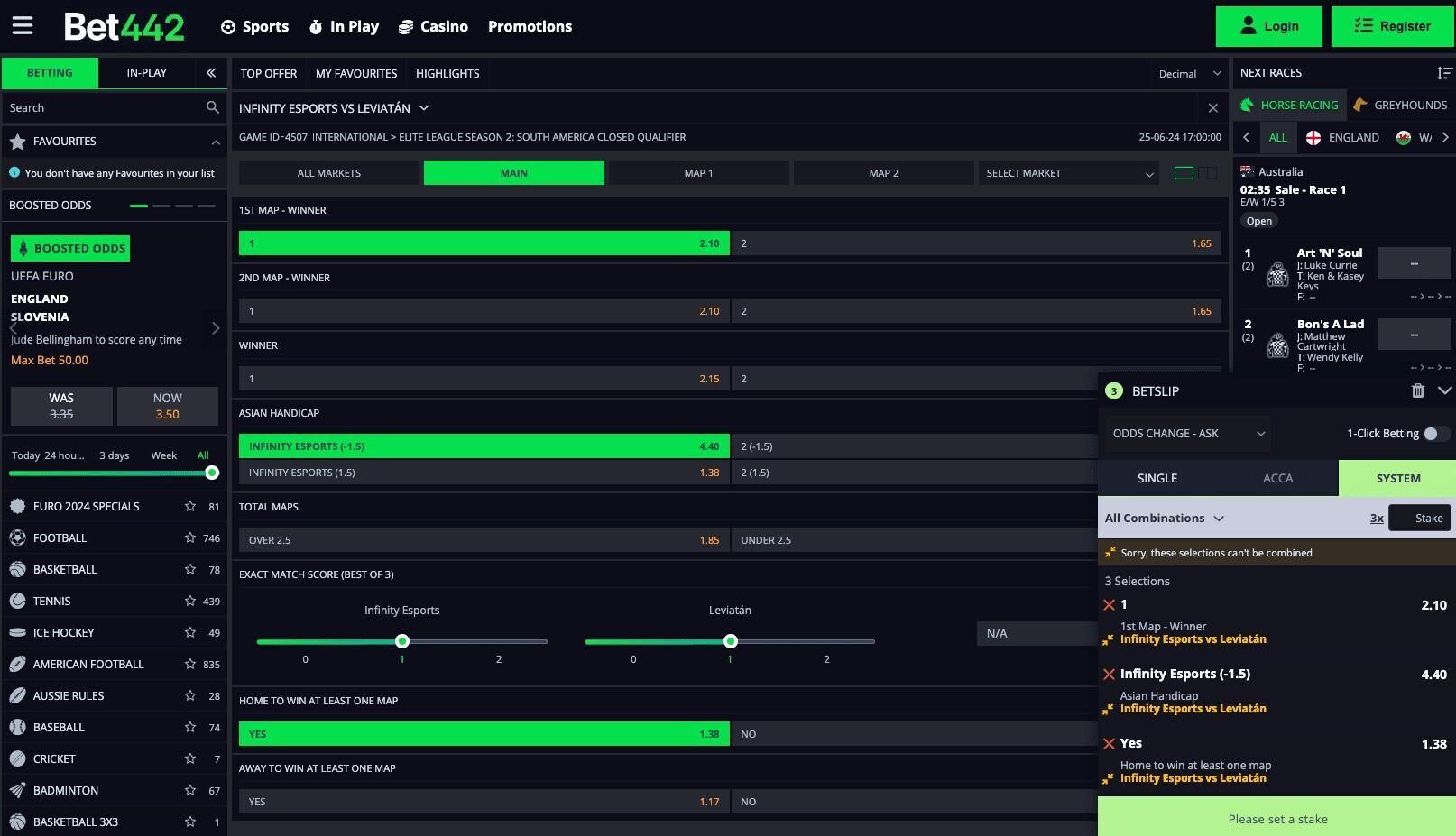Open the Betting tab
This screenshot has width=1456, height=836.
click(x=50, y=73)
